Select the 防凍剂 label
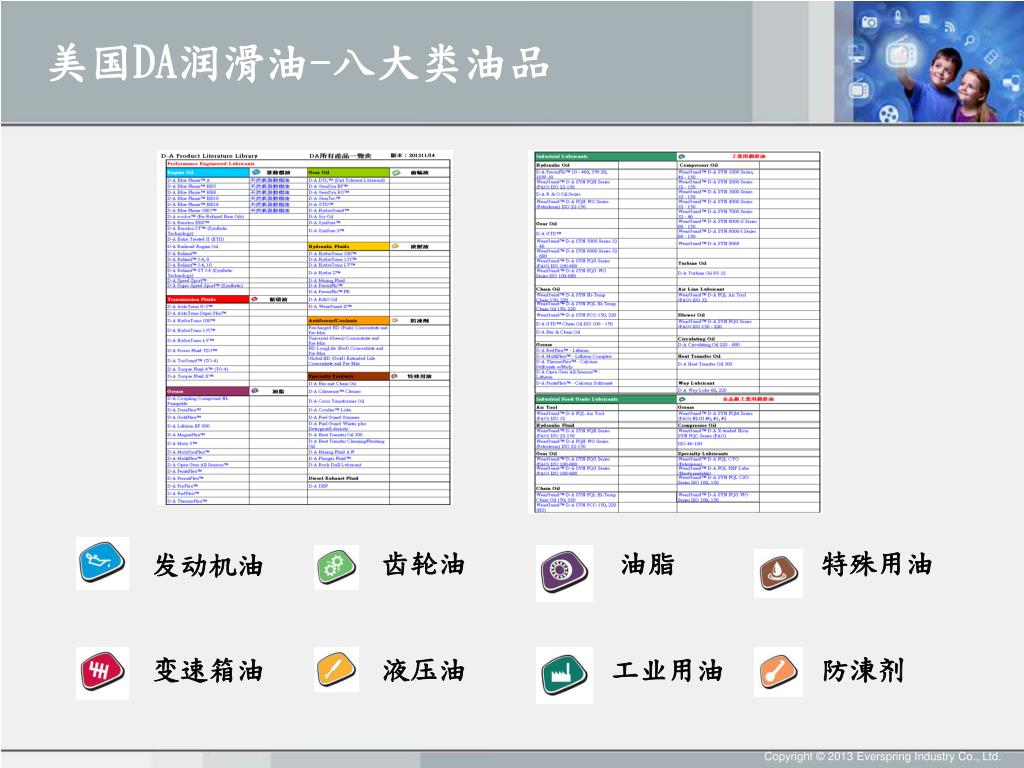Viewport: 1024px width, 768px height. coord(863,671)
